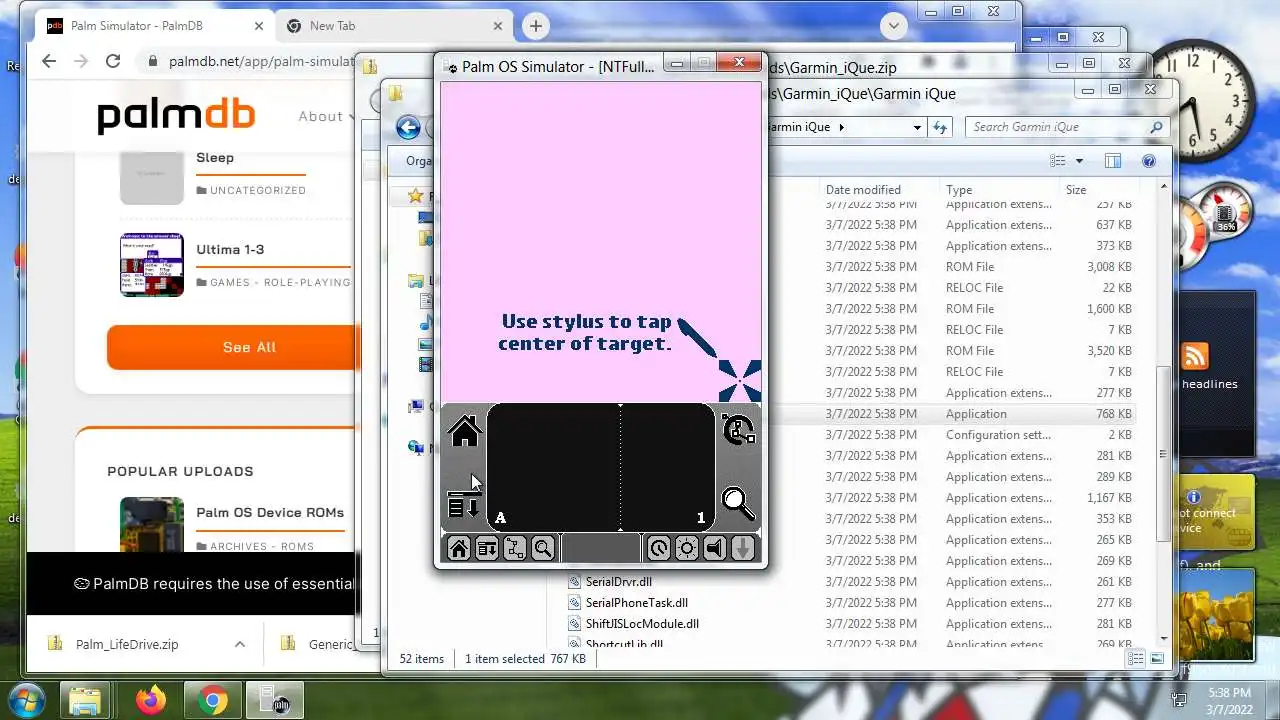
Task: Click the change your view icon in Explorer
Action: (x=1058, y=161)
